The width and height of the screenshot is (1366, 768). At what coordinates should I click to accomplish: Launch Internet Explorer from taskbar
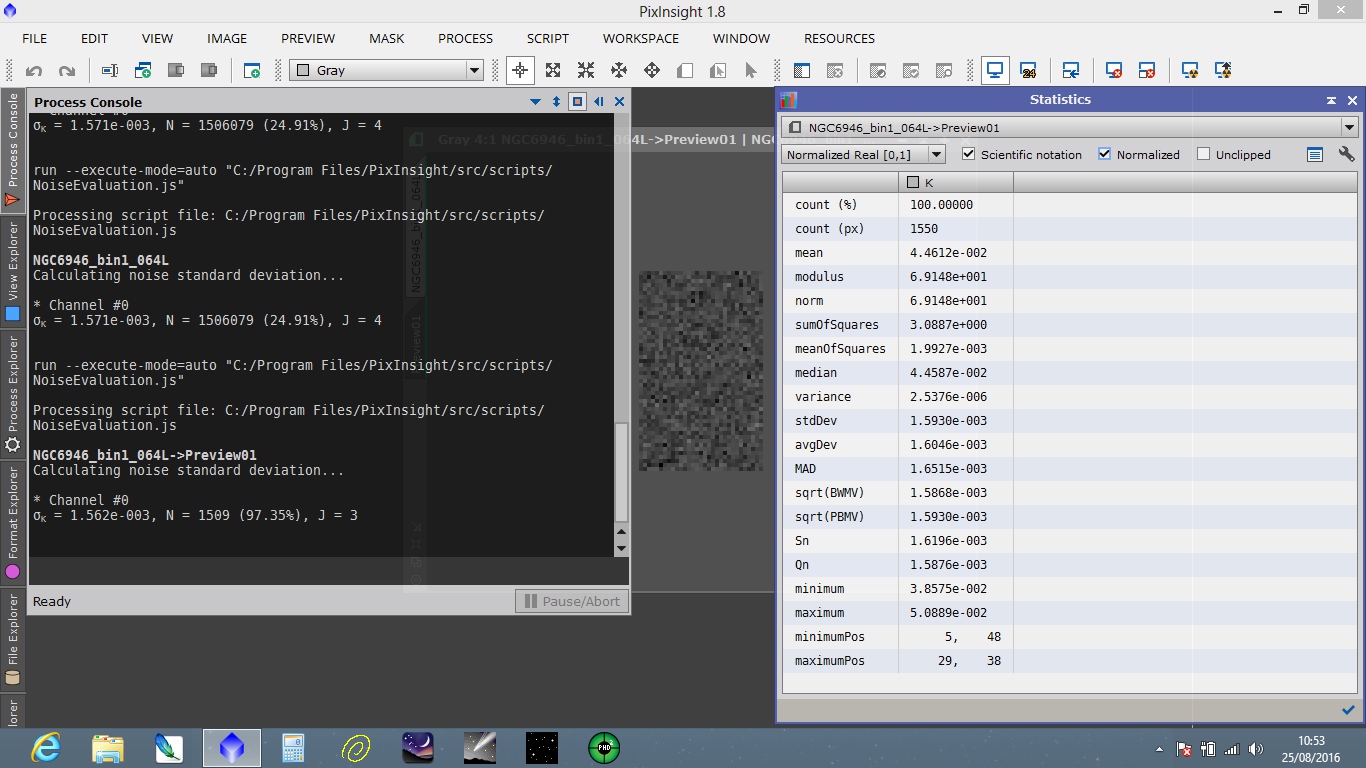click(x=46, y=748)
